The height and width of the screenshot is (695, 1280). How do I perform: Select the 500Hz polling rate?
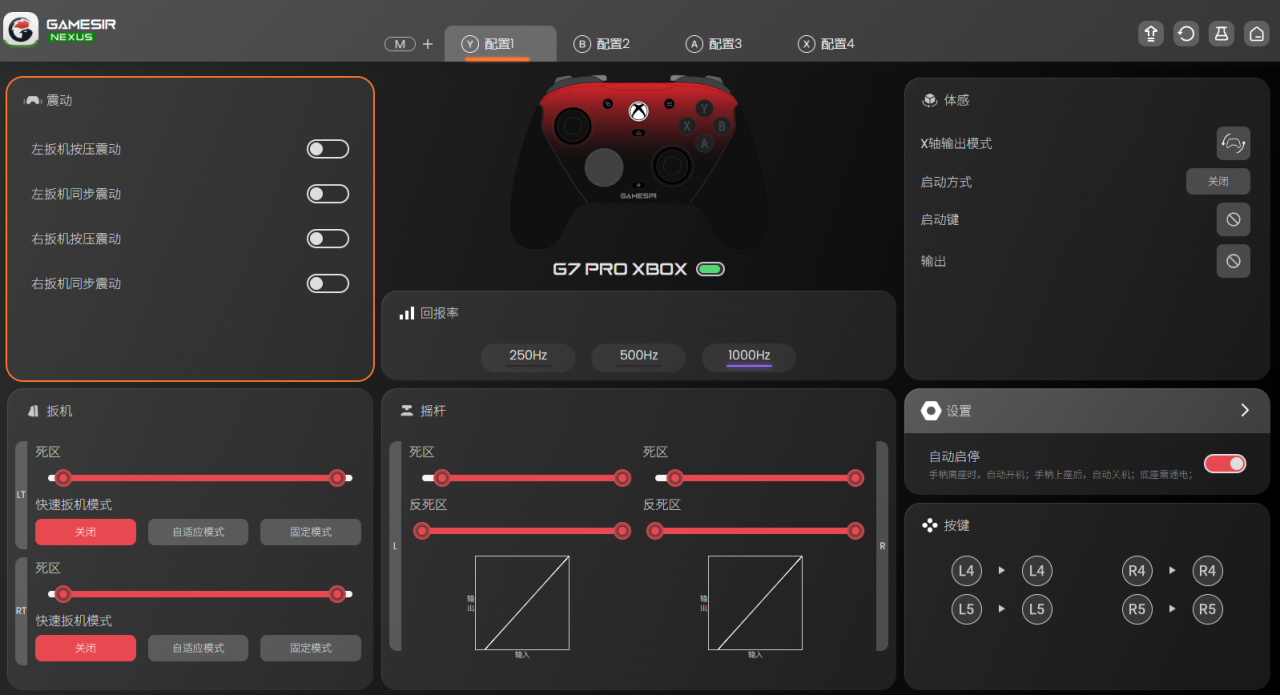[x=638, y=357]
